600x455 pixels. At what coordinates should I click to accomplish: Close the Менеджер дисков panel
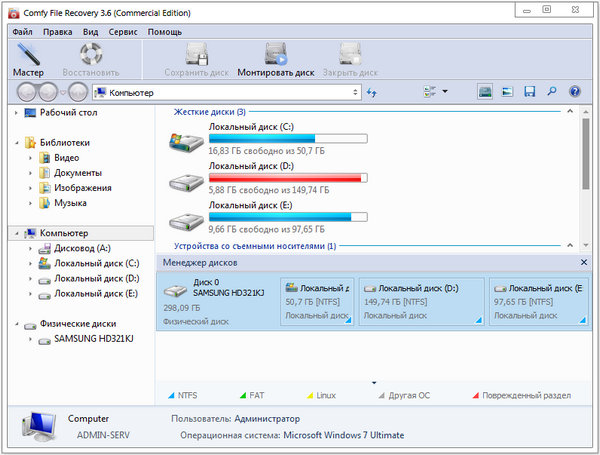(584, 262)
